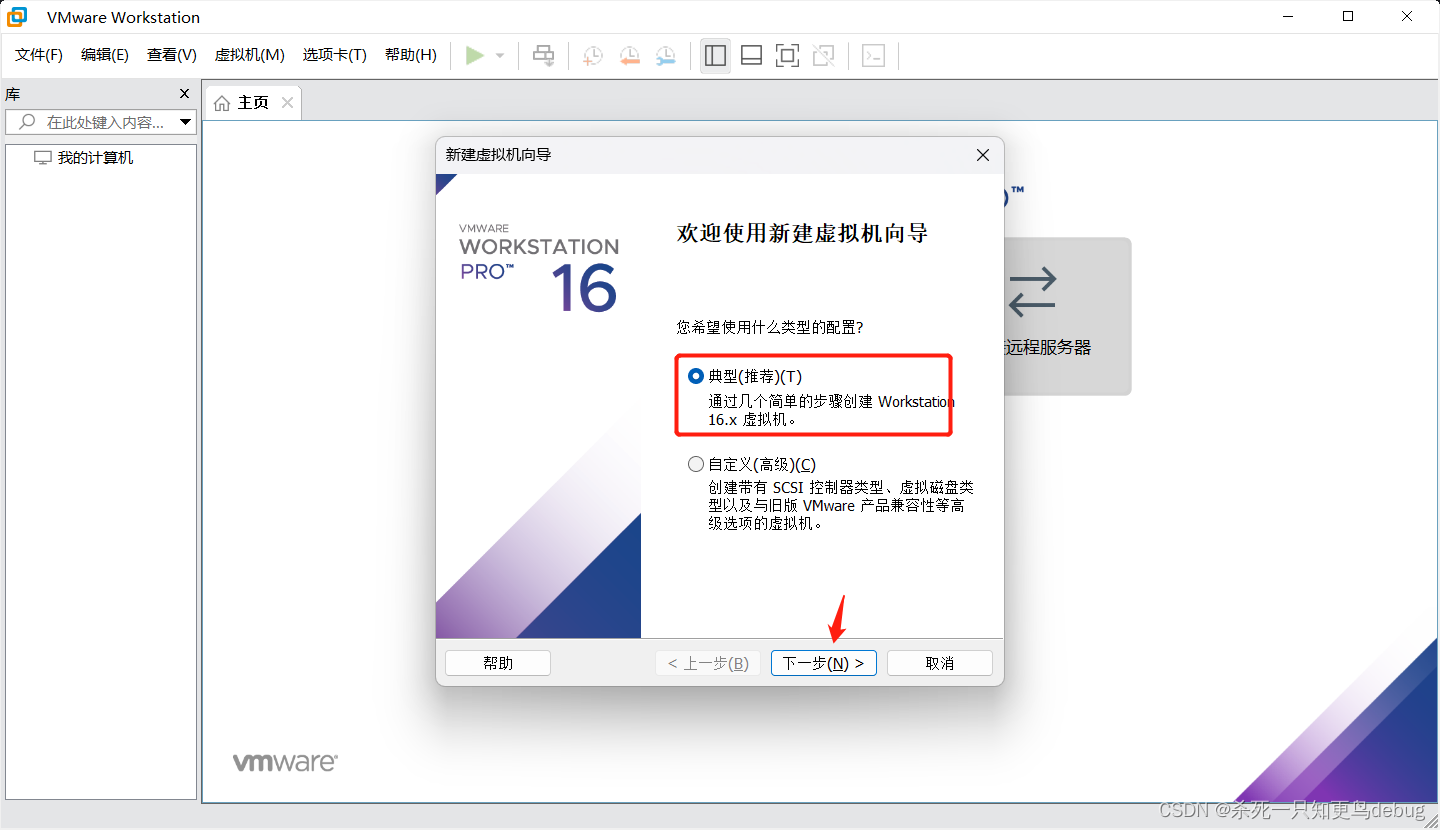The height and width of the screenshot is (830, 1440).
Task: Maximize the VMware Workstation window
Action: (x=1348, y=17)
